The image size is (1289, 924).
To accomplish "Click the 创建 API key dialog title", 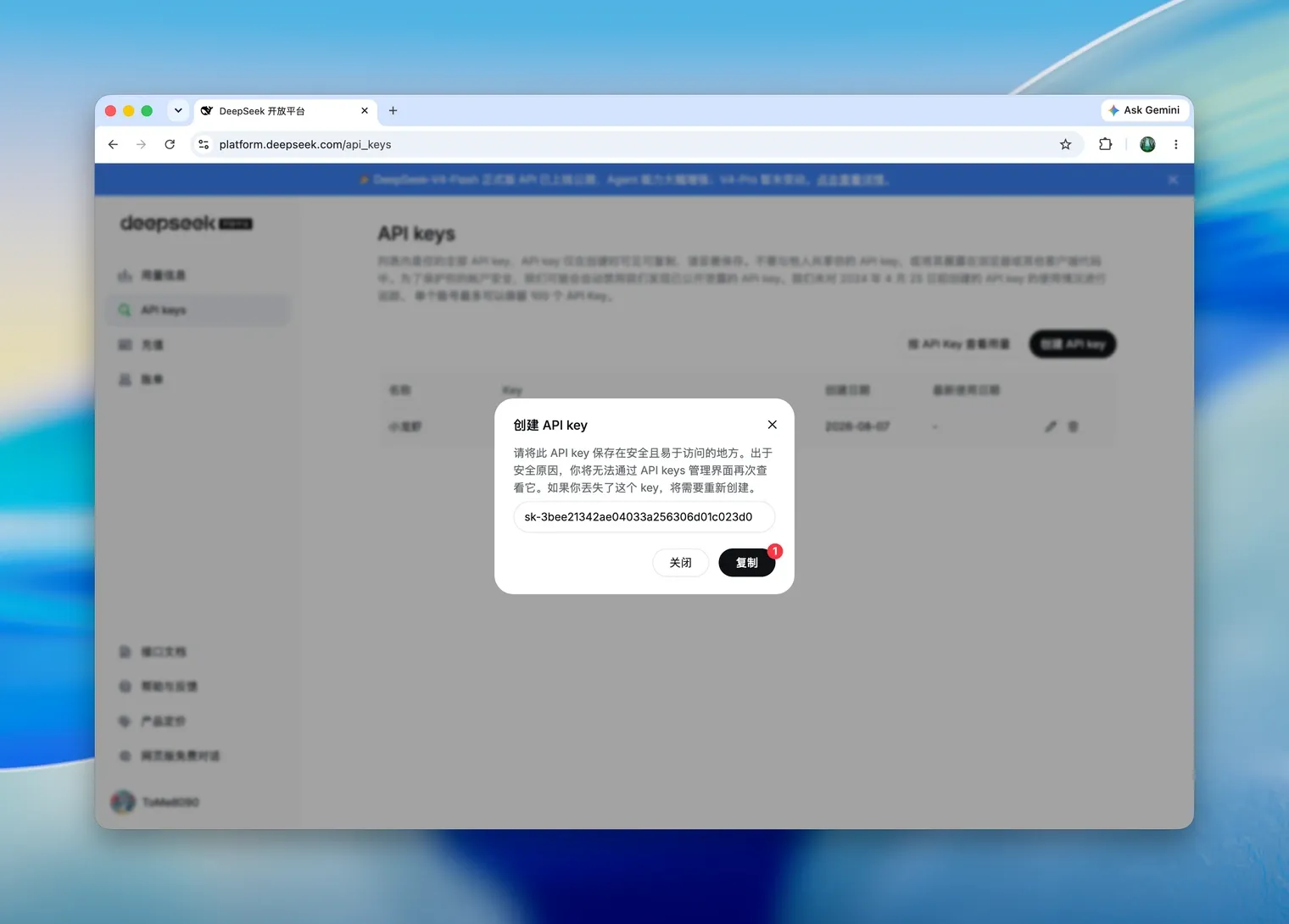I will pos(550,426).
